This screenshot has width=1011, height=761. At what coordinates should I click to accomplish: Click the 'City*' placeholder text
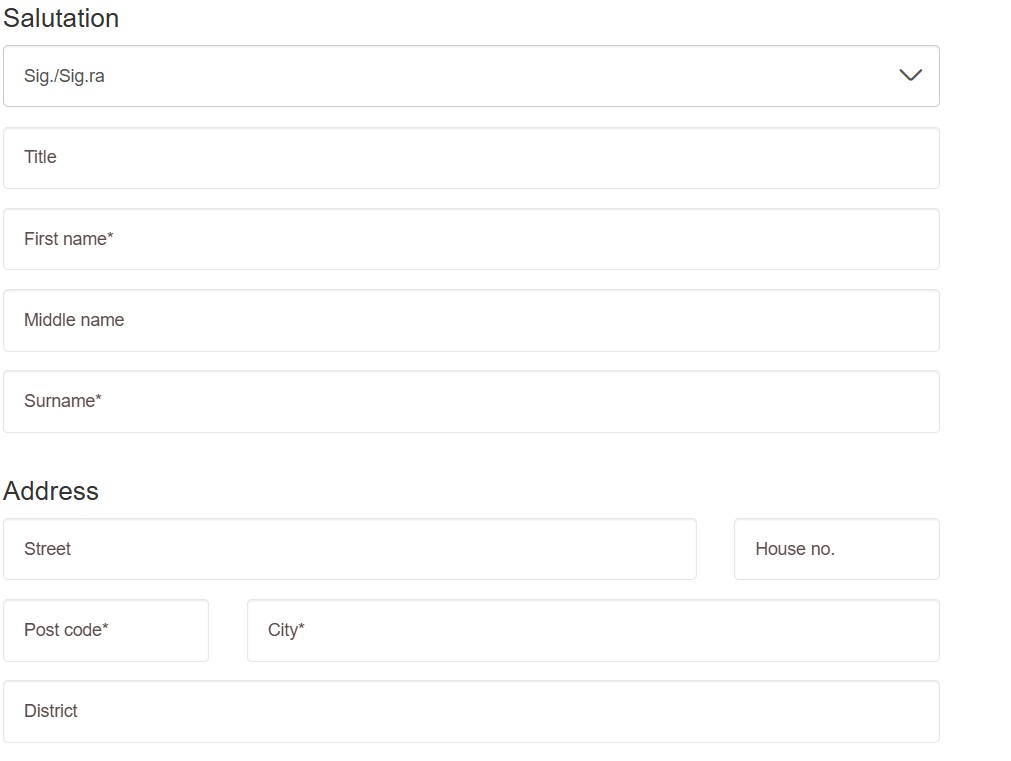[286, 630]
